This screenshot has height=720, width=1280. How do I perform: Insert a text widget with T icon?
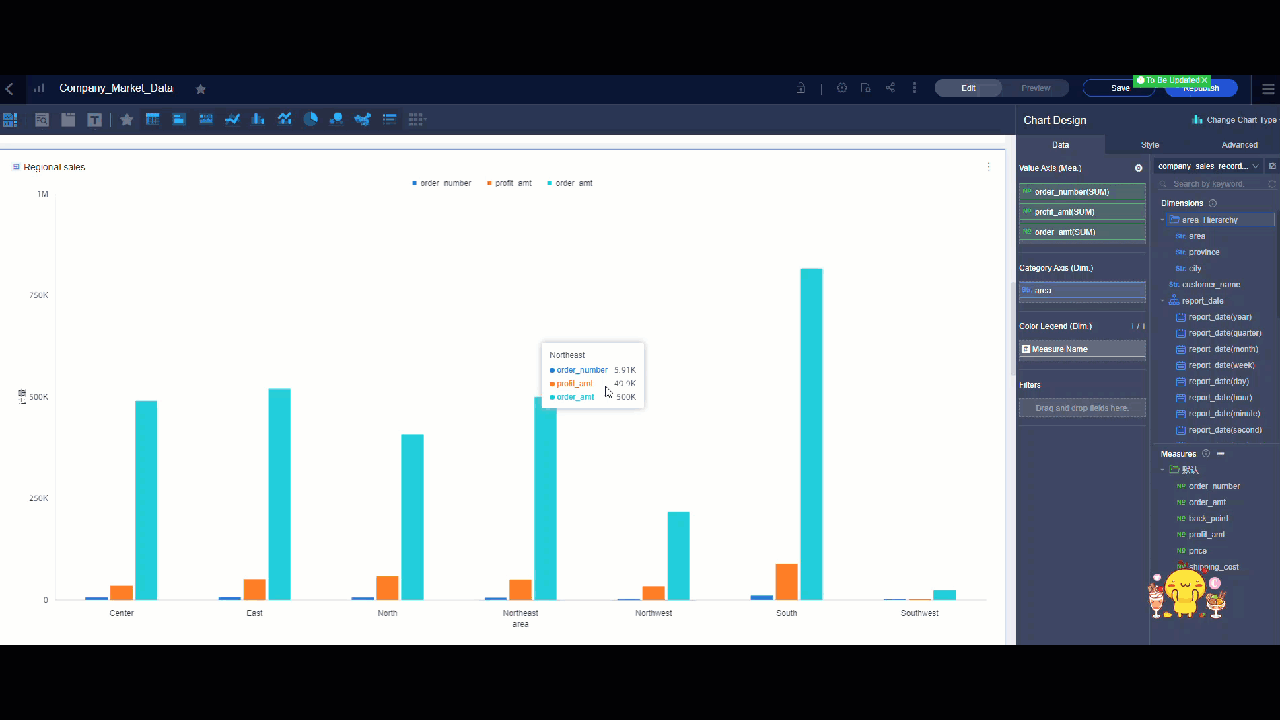[x=94, y=120]
